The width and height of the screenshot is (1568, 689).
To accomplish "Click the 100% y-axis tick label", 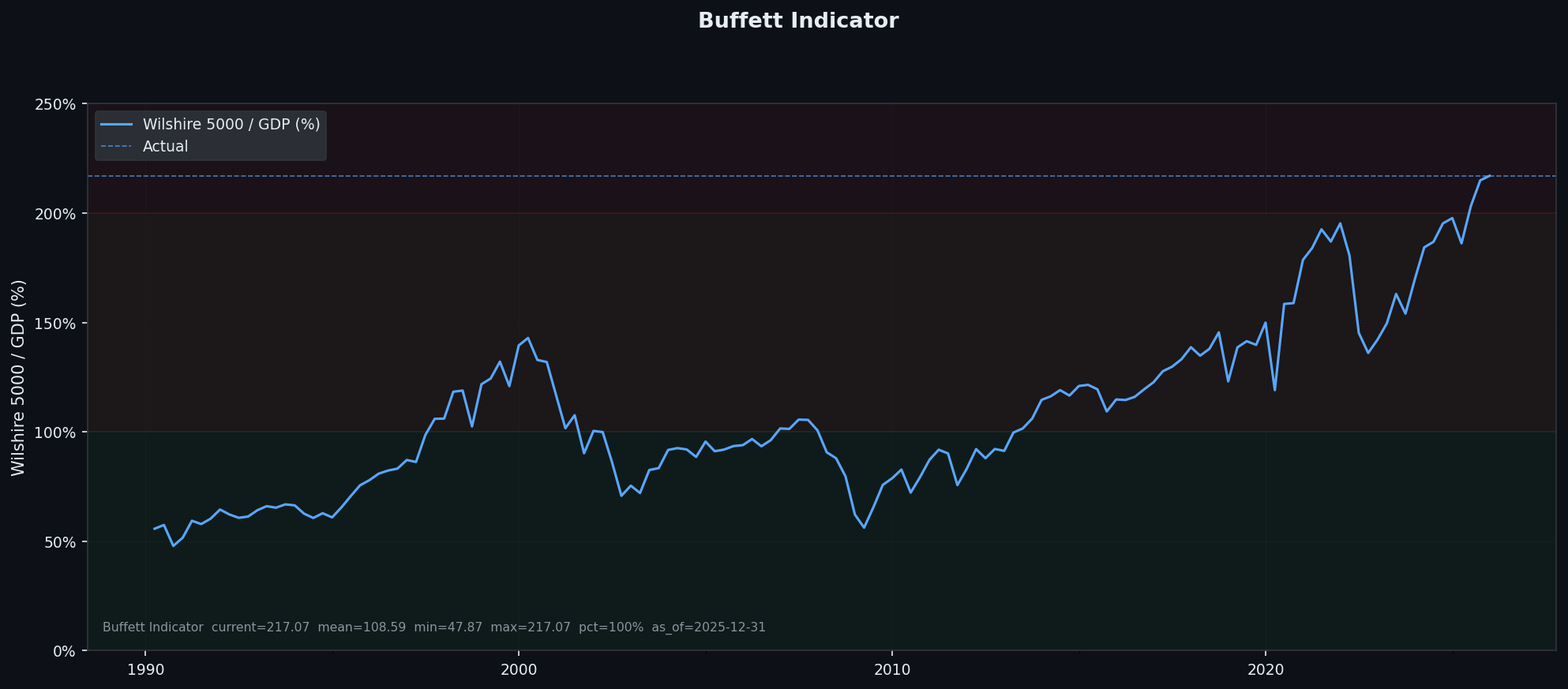I will click(57, 433).
